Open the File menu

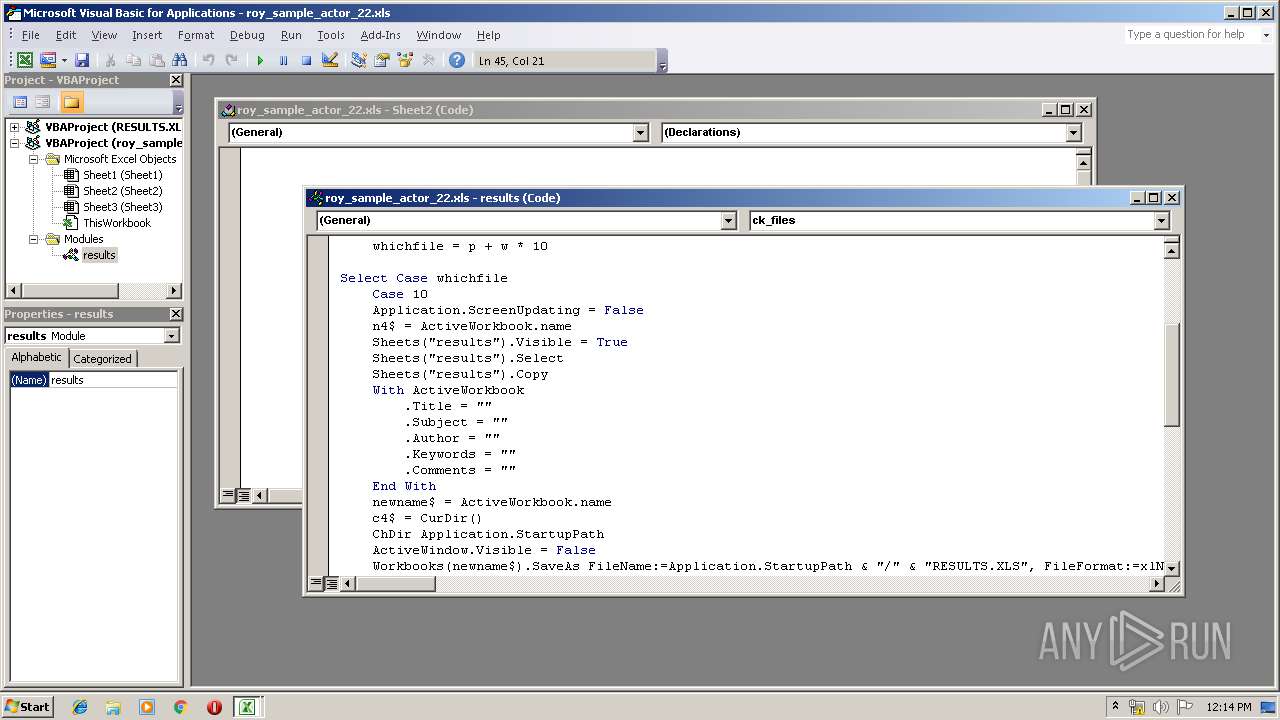point(31,35)
